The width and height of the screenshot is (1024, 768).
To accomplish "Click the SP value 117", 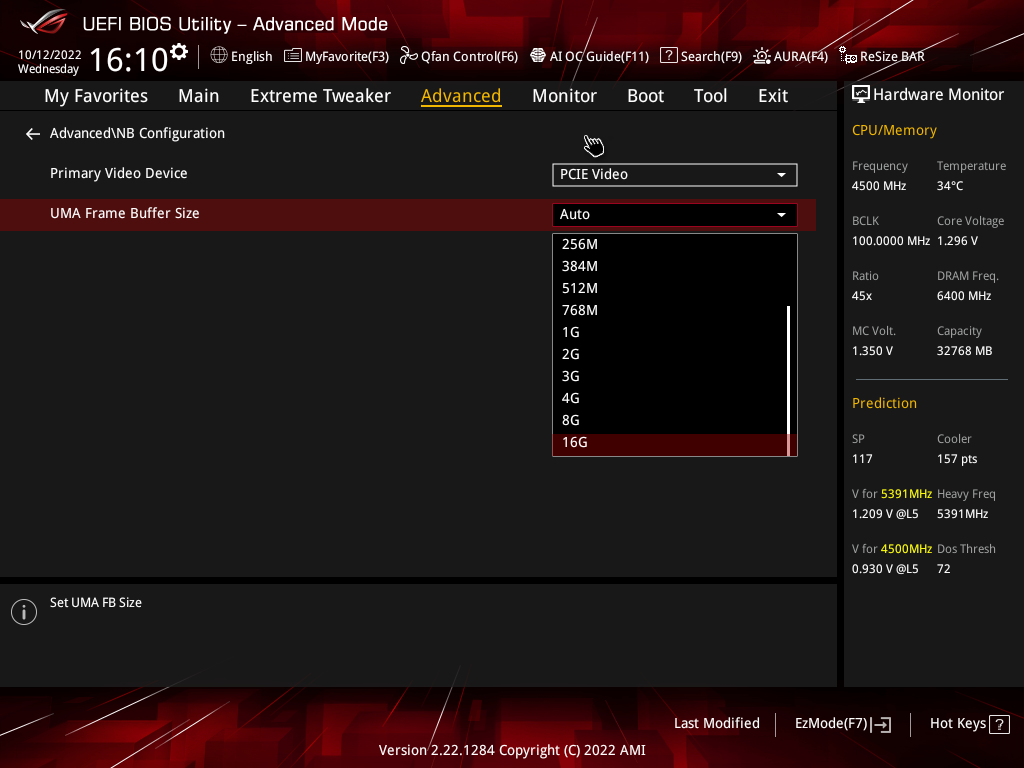I will point(862,458).
